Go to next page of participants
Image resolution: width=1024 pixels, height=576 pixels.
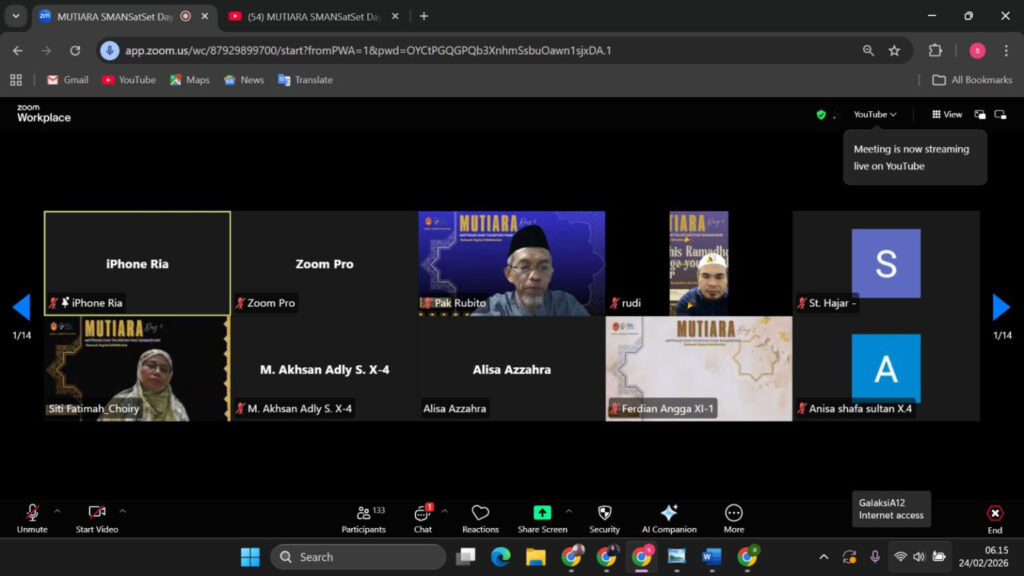click(x=1001, y=307)
